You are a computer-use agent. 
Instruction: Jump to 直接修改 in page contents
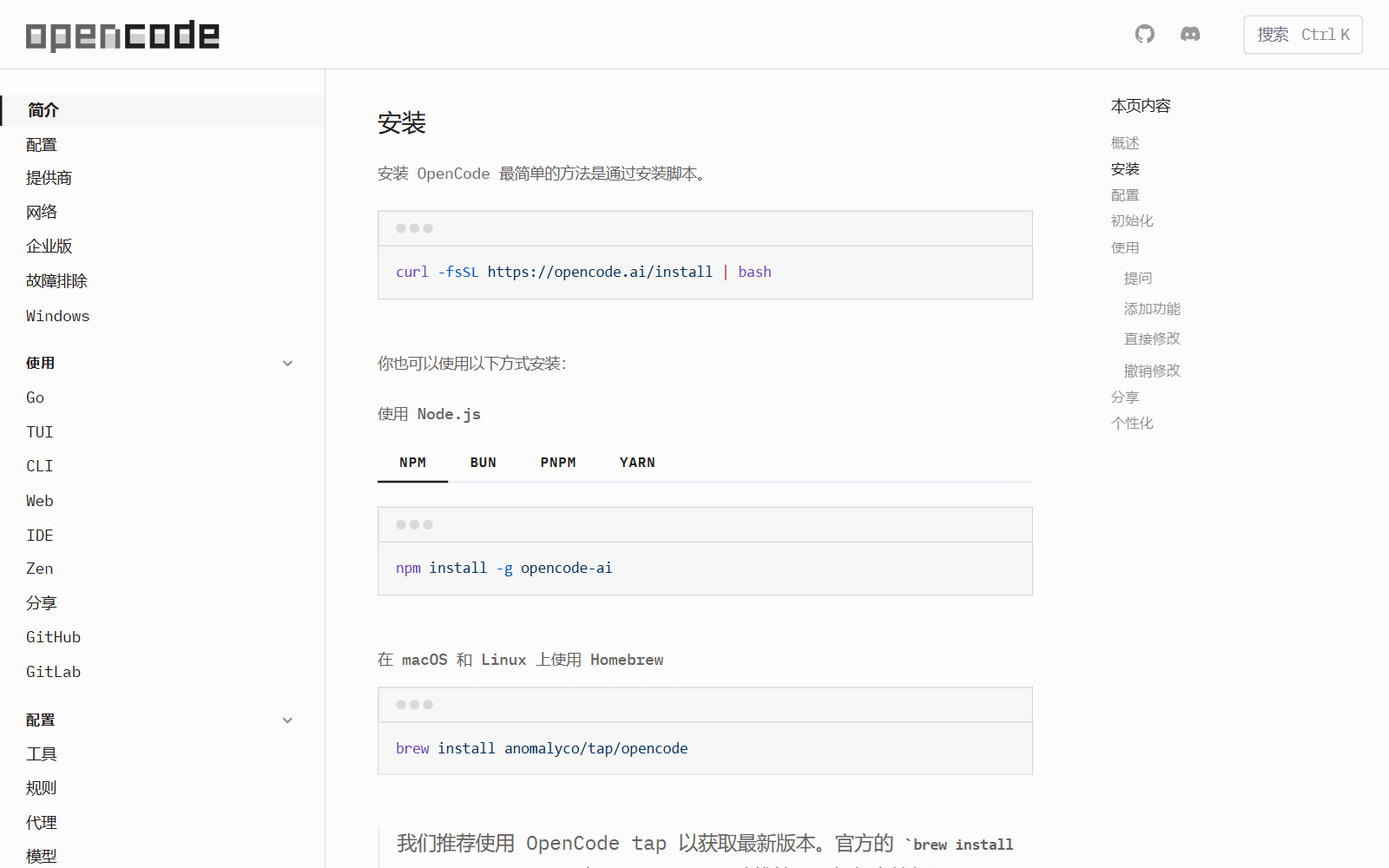coord(1152,339)
